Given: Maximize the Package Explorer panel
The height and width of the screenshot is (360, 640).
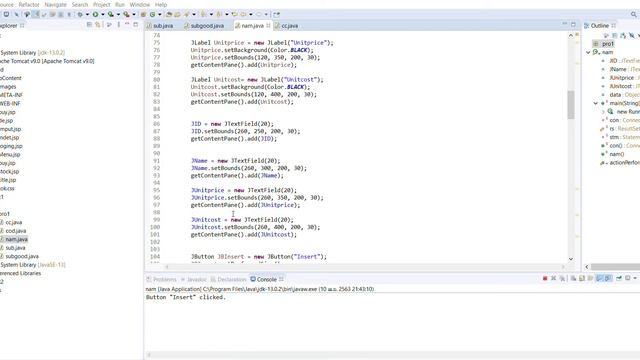Looking at the screenshot, I should 136,25.
